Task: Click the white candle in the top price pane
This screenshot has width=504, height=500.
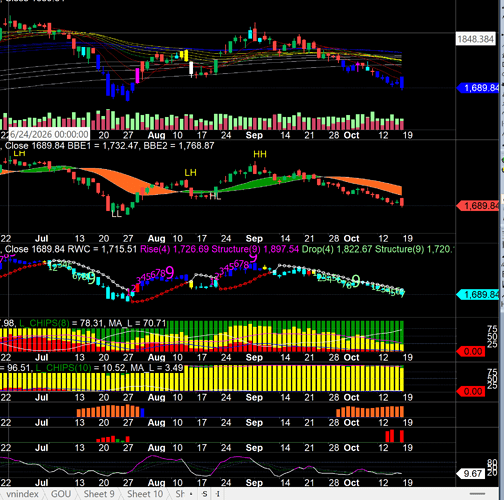Action: click(191, 69)
